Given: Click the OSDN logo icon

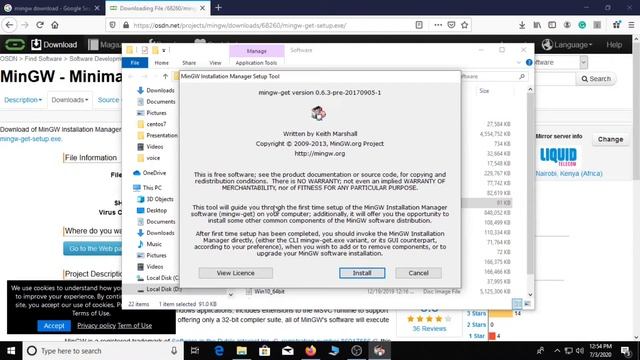Looking at the screenshot, I should click(x=15, y=44).
